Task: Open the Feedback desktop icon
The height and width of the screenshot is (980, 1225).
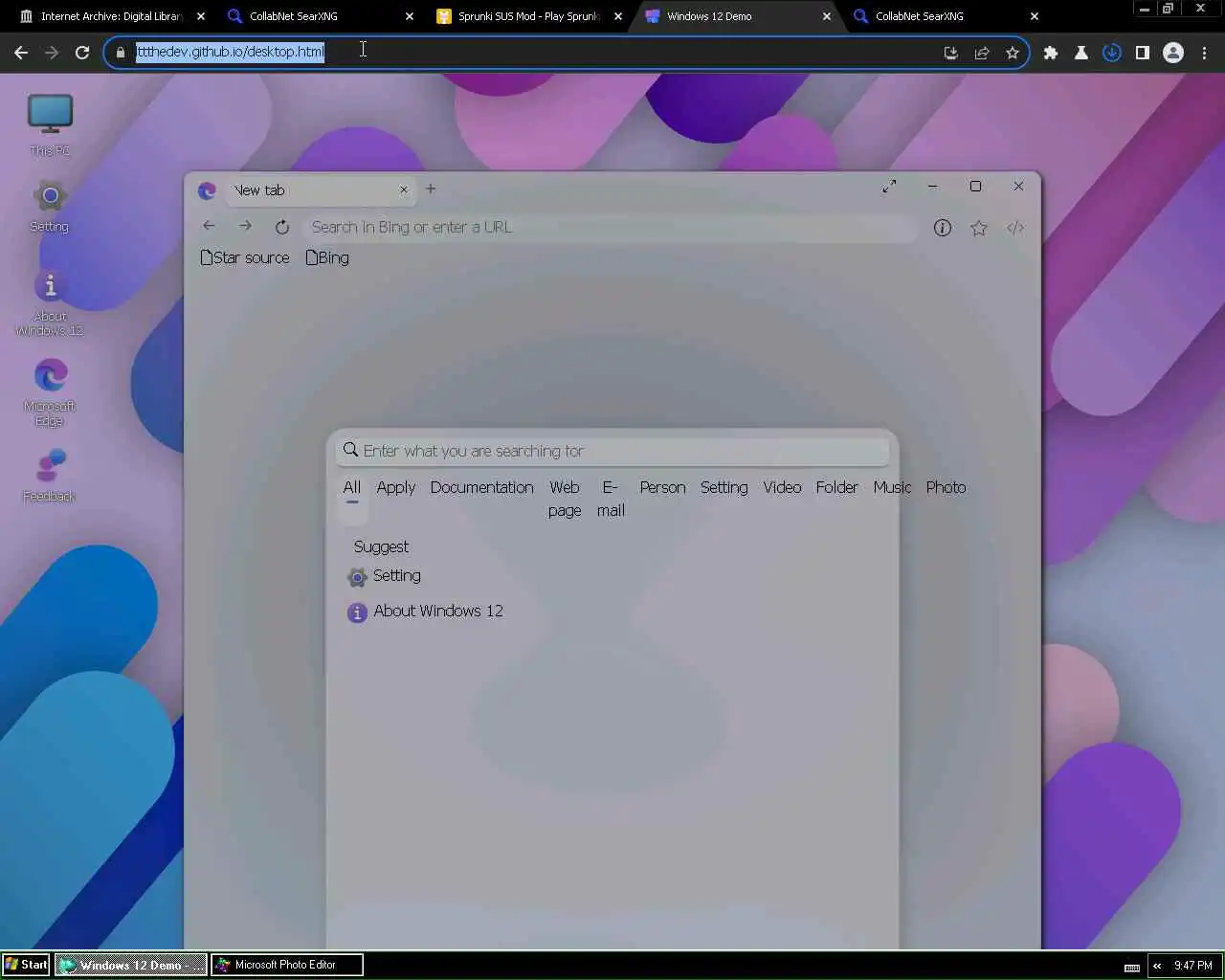Action: coord(50,475)
